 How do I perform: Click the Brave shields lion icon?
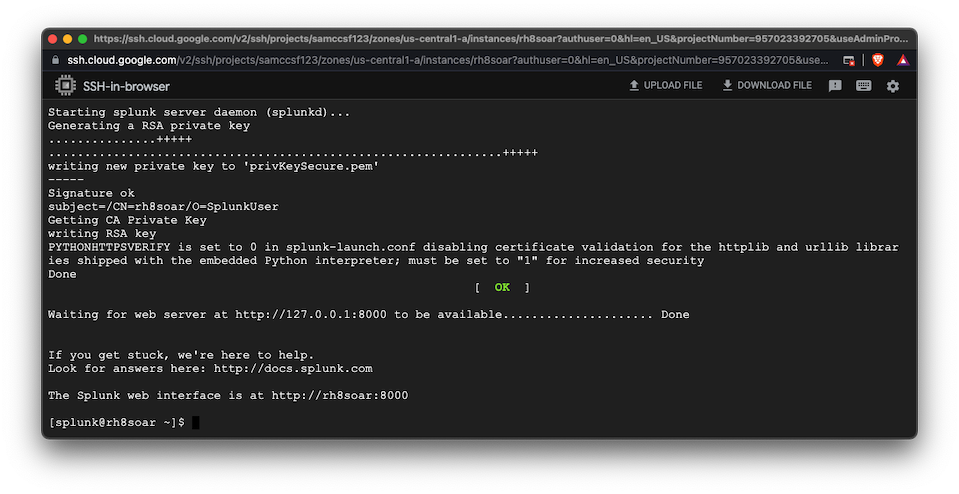pos(878,60)
